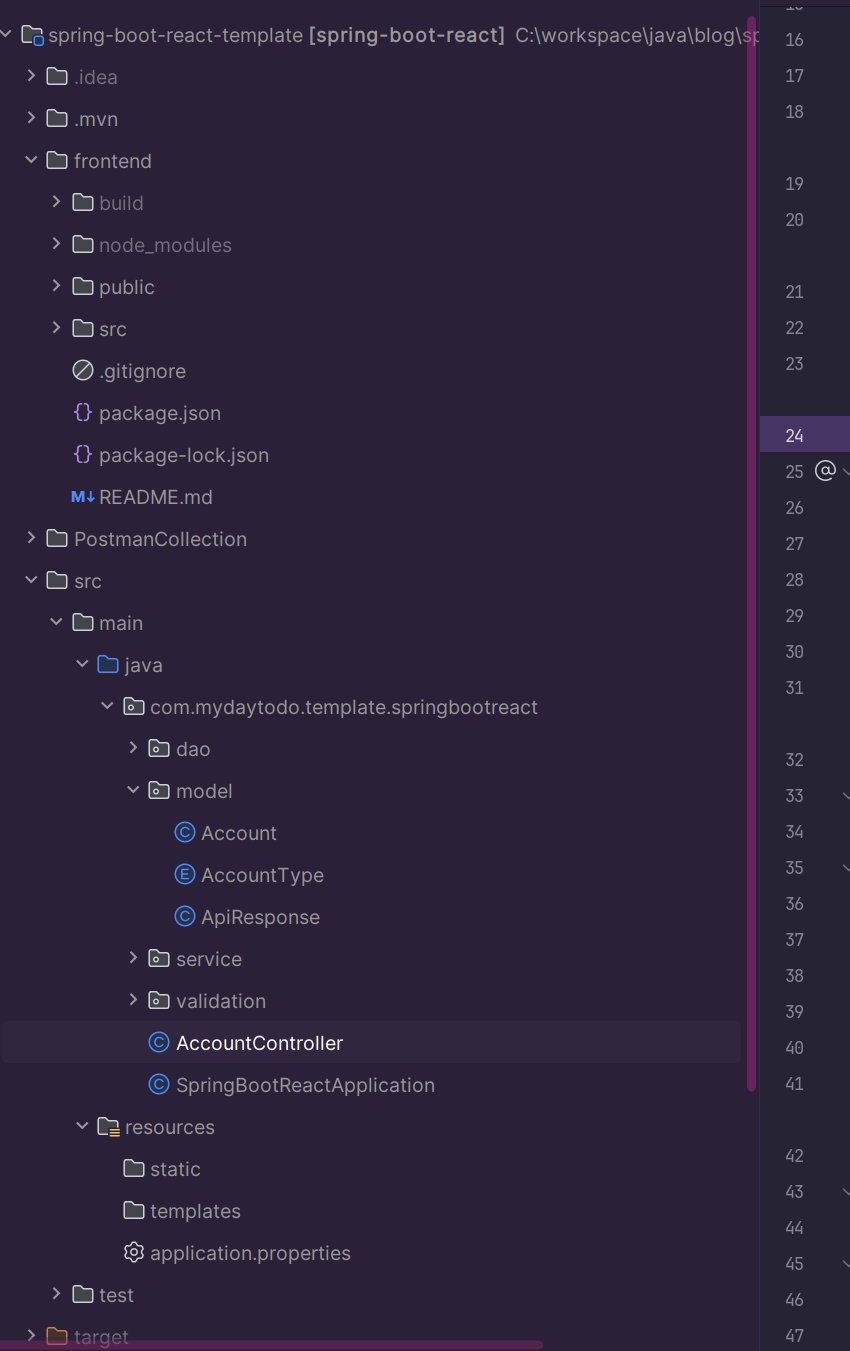The height and width of the screenshot is (1351, 850).
Task: Expand the node_modules folder
Action: click(x=56, y=244)
